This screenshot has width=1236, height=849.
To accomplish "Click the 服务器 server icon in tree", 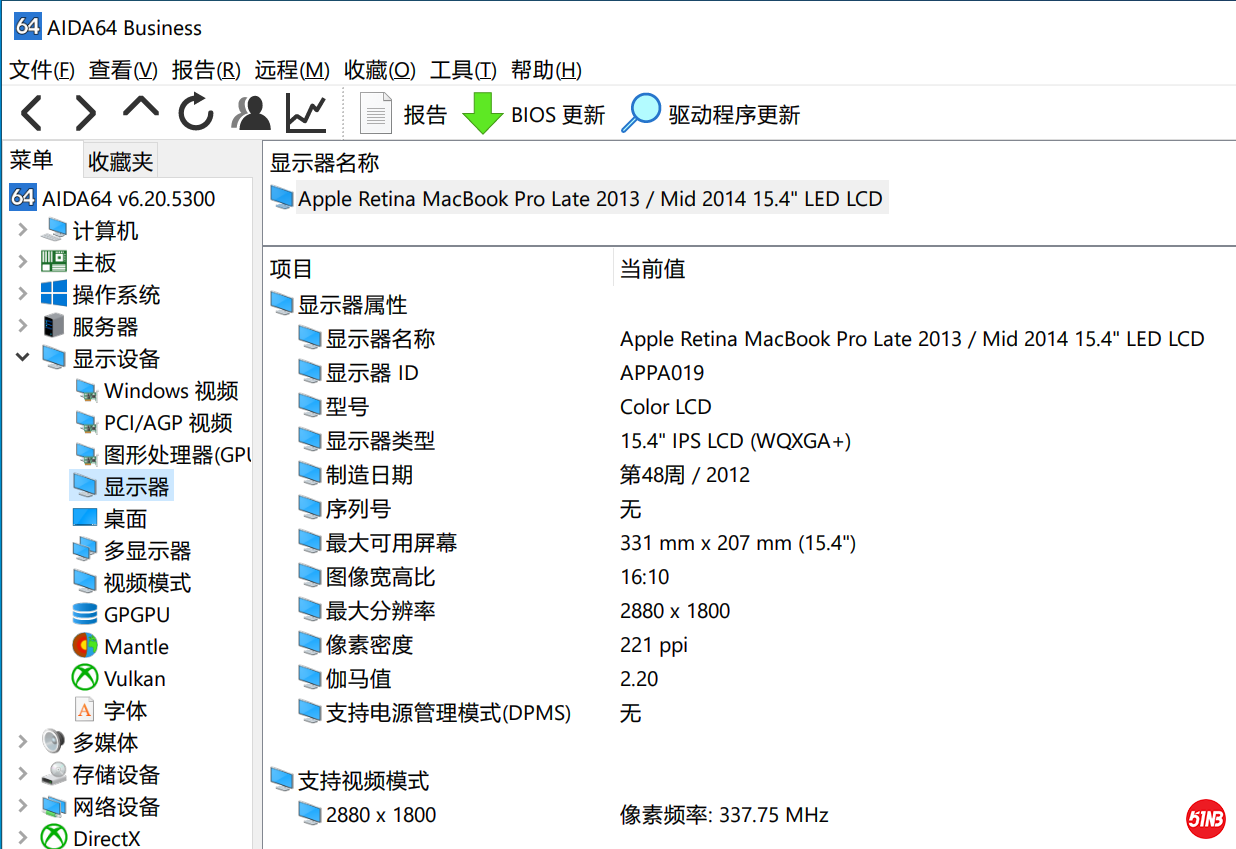I will [54, 326].
